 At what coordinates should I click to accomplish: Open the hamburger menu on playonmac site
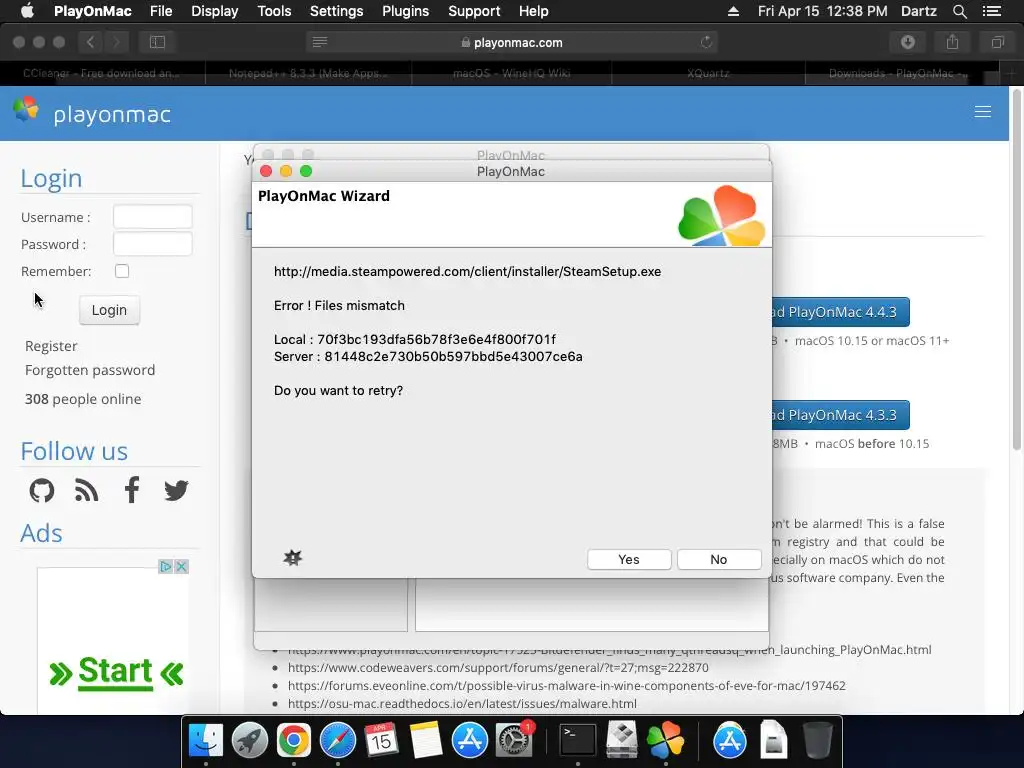coord(983,112)
